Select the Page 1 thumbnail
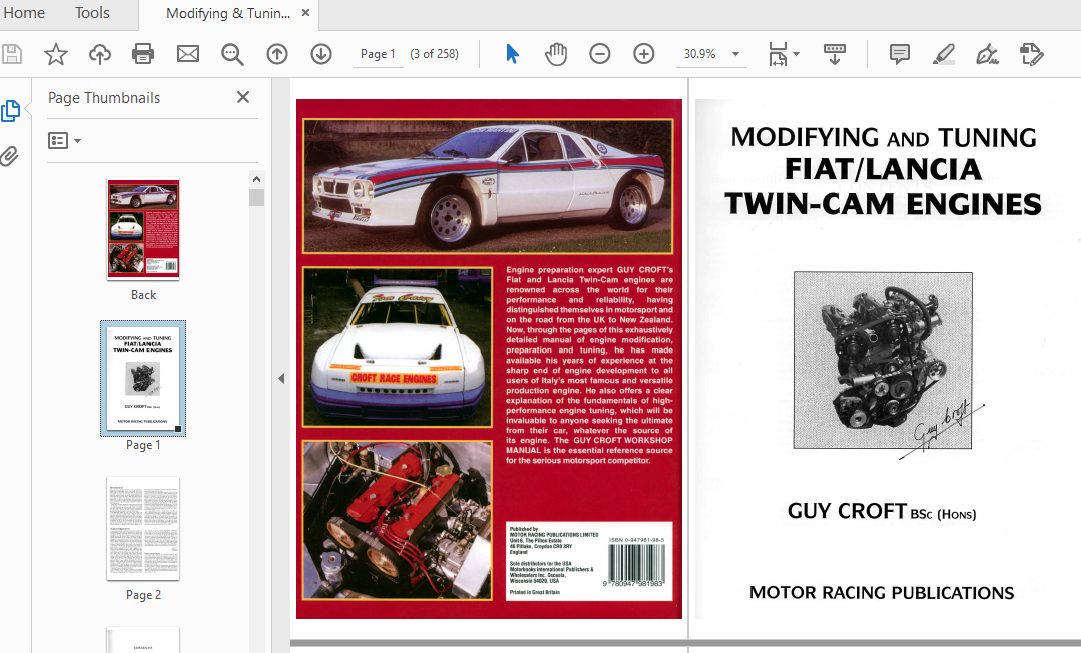This screenshot has height=653, width=1081. tap(143, 378)
